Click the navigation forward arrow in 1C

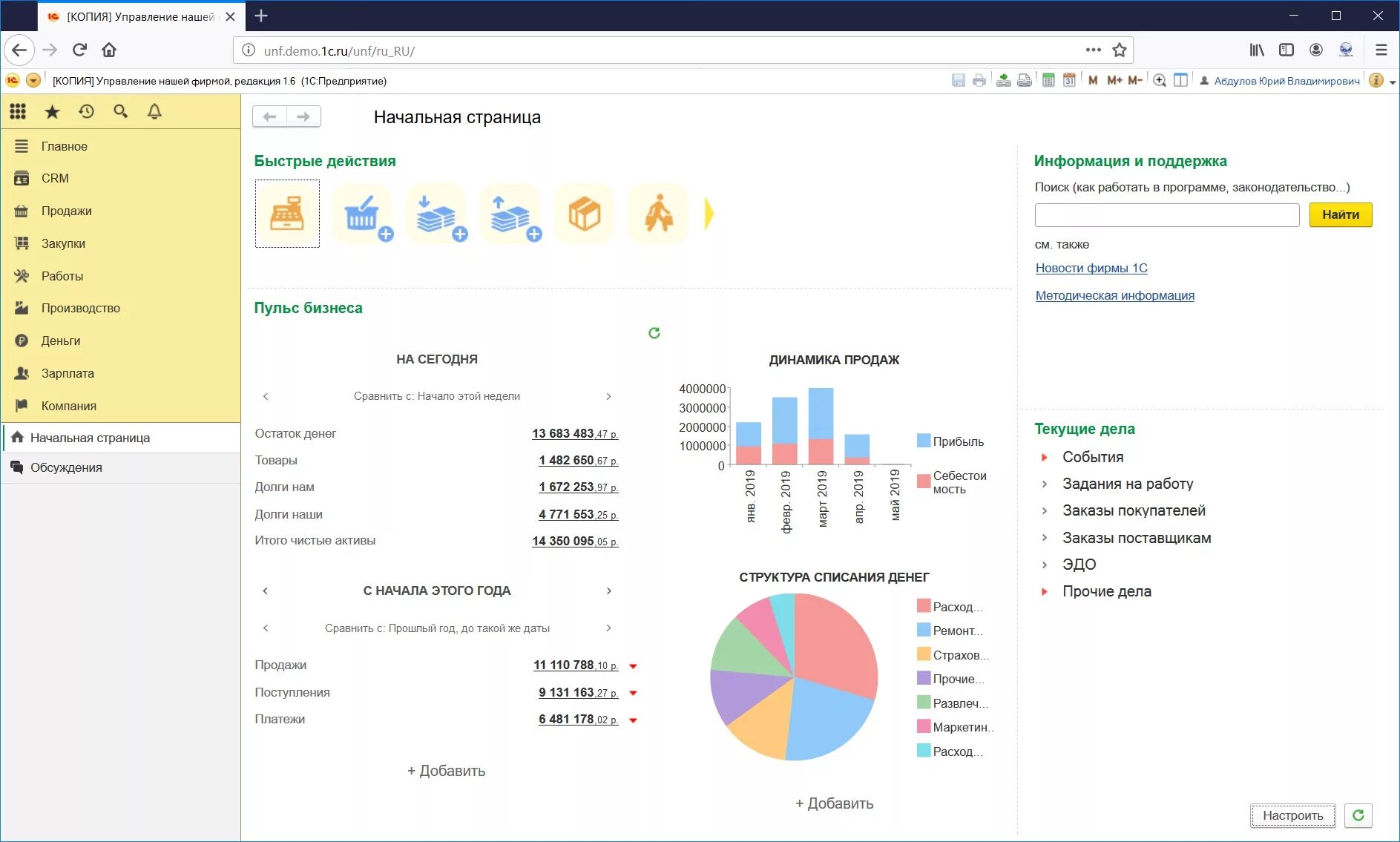(x=303, y=116)
